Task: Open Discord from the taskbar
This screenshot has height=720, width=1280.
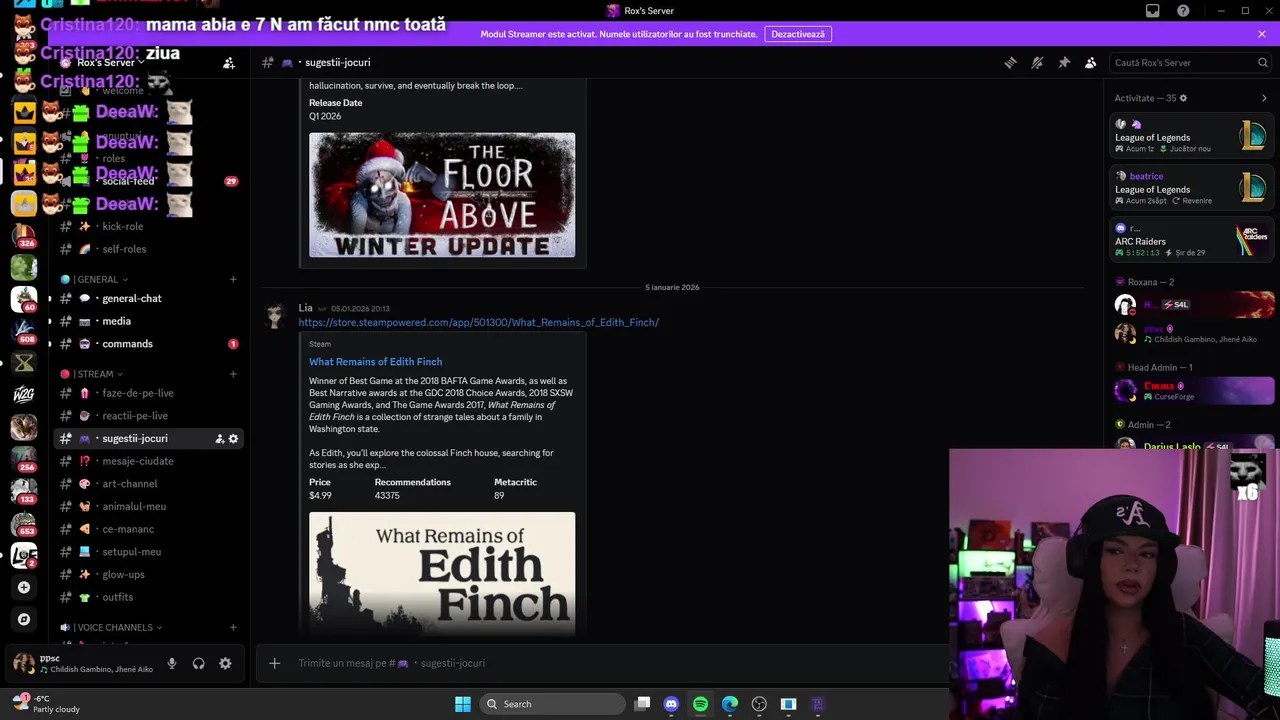Action: pyautogui.click(x=671, y=704)
